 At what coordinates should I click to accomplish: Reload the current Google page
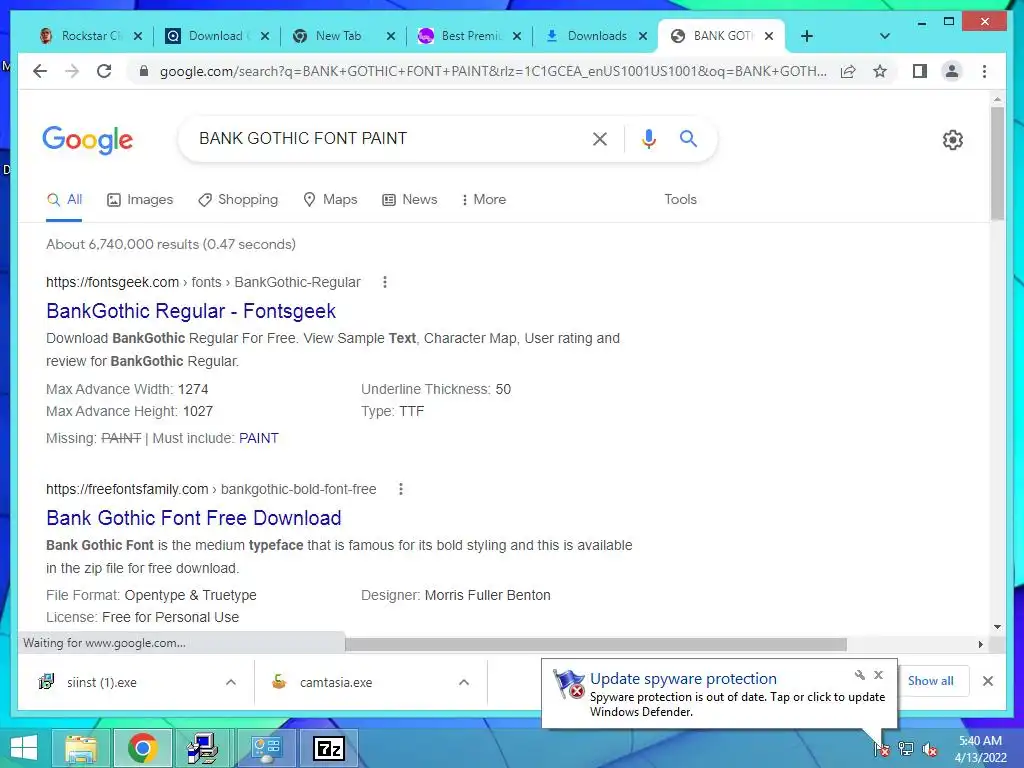click(104, 71)
